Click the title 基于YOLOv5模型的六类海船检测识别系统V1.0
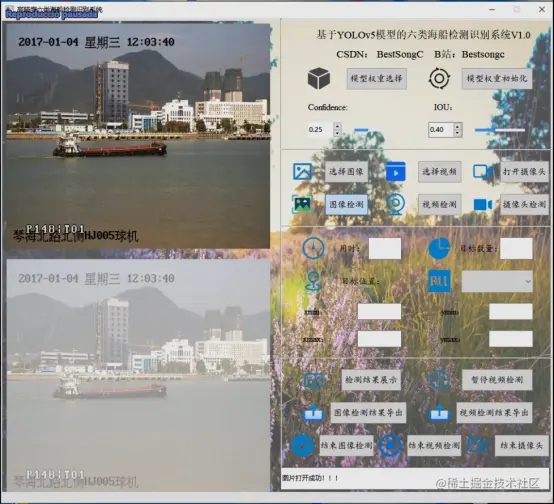Image resolution: width=554 pixels, height=504 pixels. [x=423, y=35]
